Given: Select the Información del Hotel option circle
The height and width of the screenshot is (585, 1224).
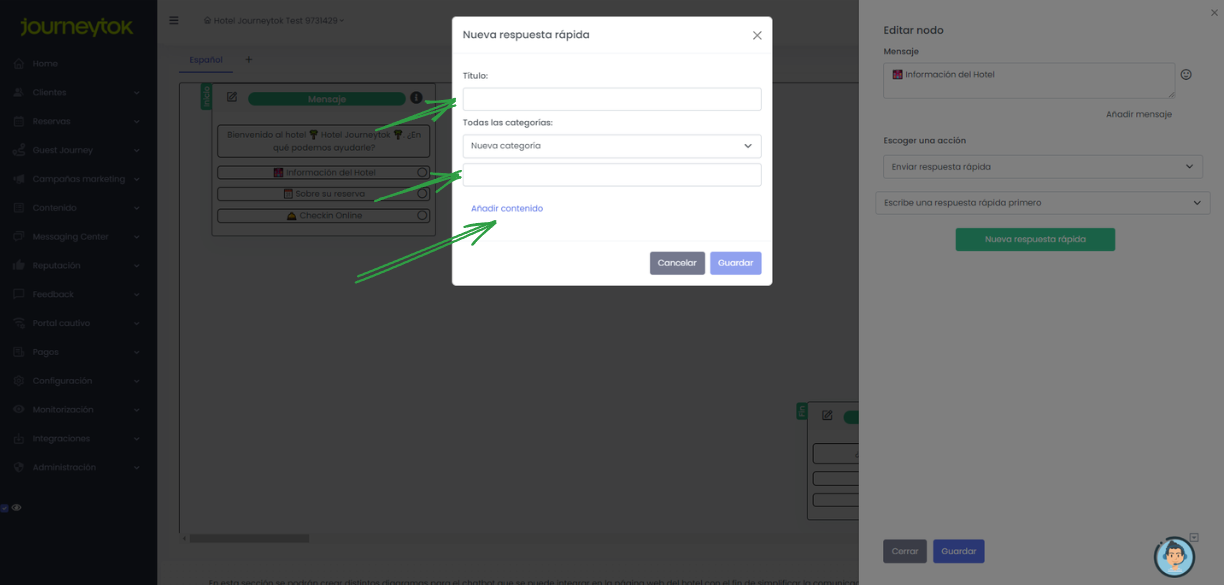Looking at the screenshot, I should [422, 173].
